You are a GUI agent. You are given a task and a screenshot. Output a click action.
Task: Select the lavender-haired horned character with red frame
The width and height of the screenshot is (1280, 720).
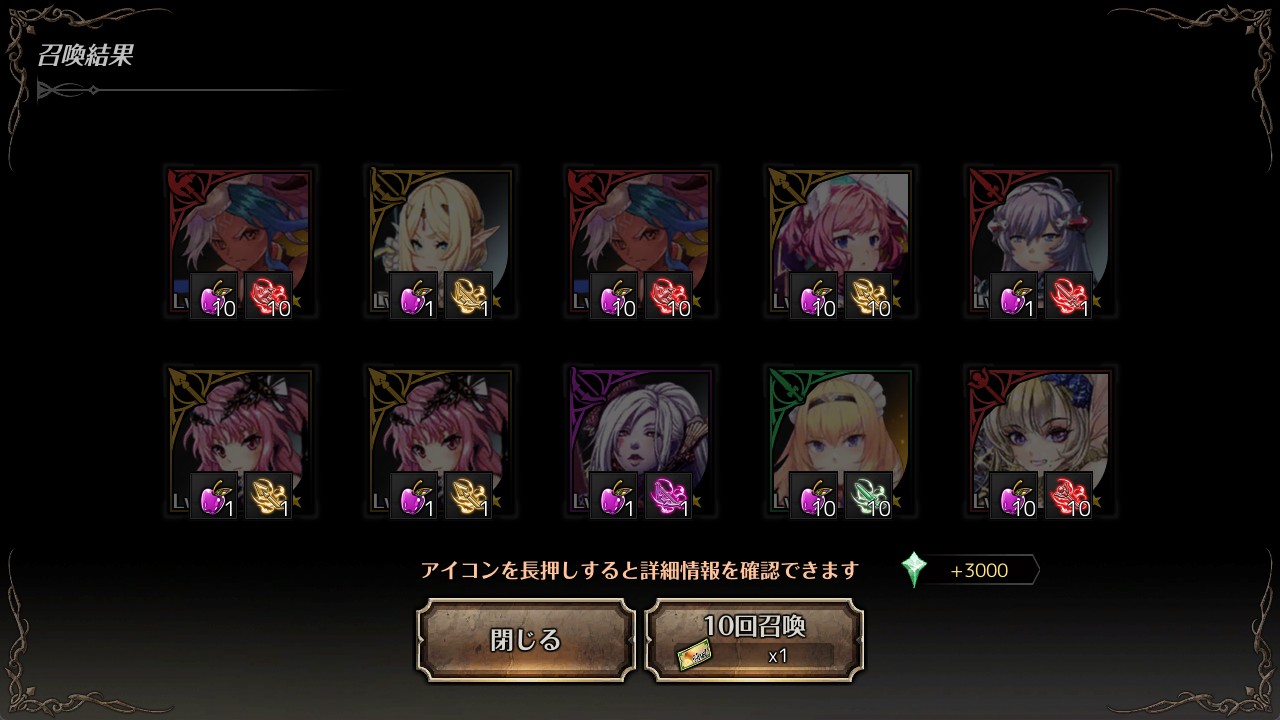tap(1040, 241)
